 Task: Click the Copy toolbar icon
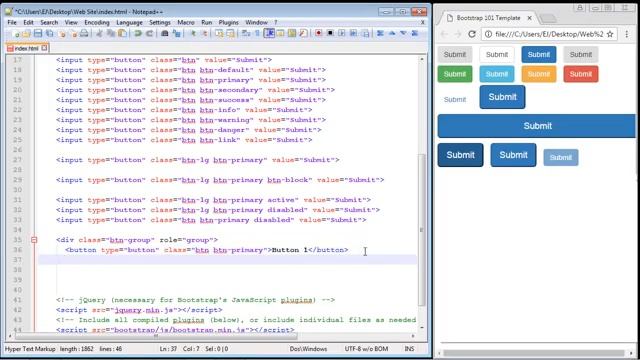[111, 33]
